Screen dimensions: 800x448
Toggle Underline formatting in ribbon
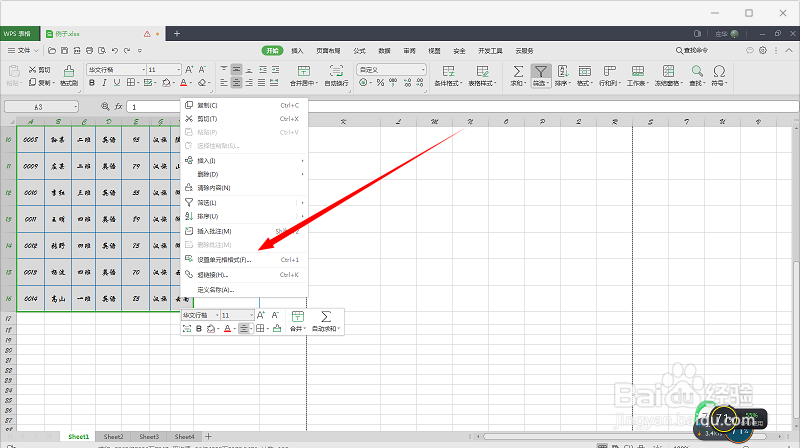pos(117,83)
